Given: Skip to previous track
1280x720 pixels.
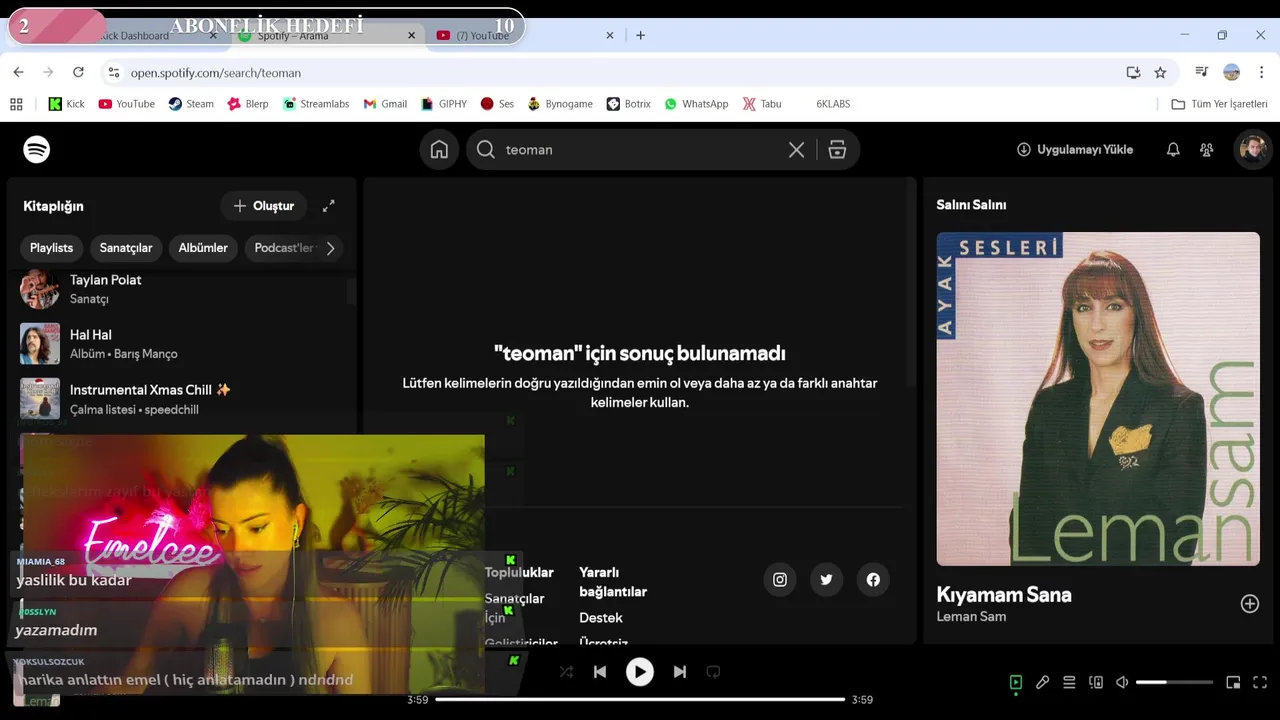Looking at the screenshot, I should coord(600,672).
